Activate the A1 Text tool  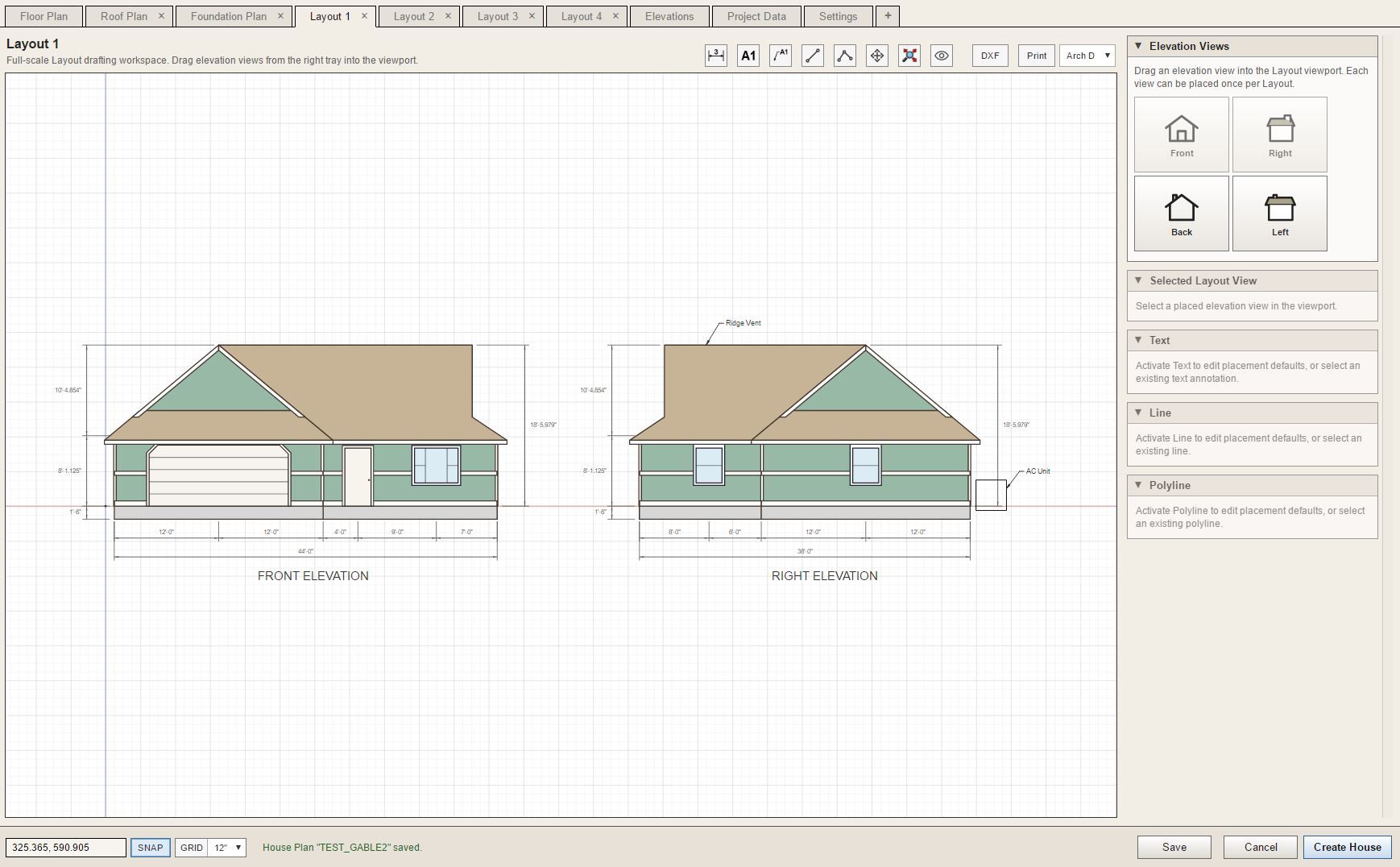(748, 56)
